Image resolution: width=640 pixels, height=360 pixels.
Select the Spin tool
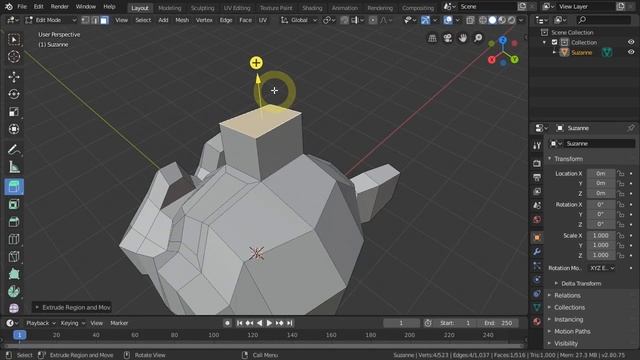point(14,291)
